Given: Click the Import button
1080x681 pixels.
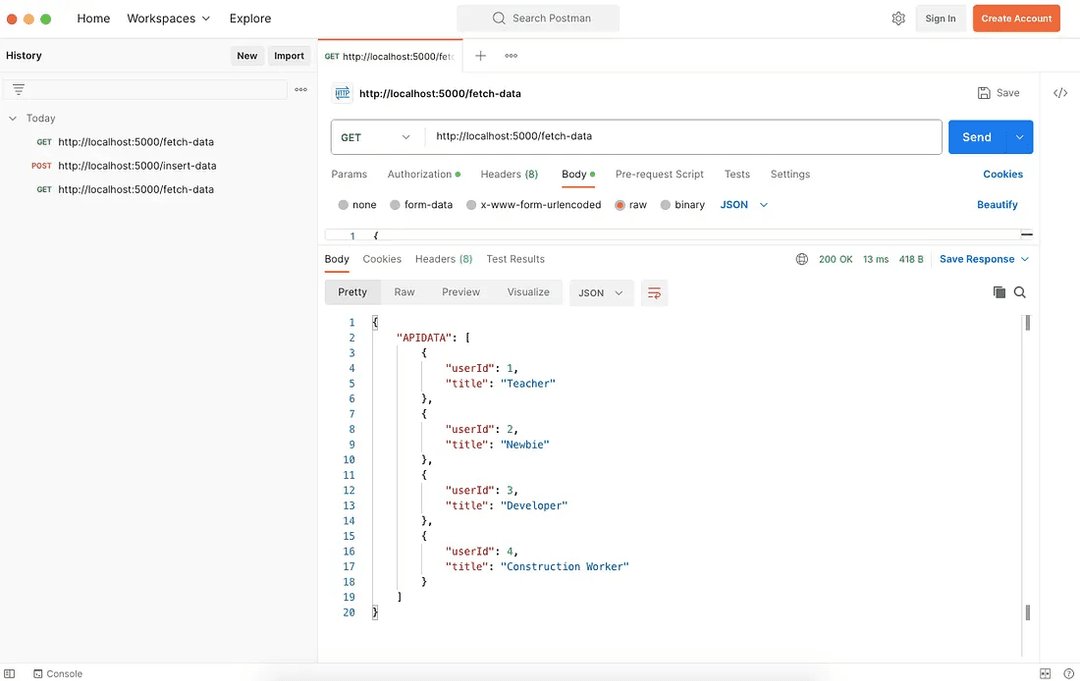Looking at the screenshot, I should 289,56.
